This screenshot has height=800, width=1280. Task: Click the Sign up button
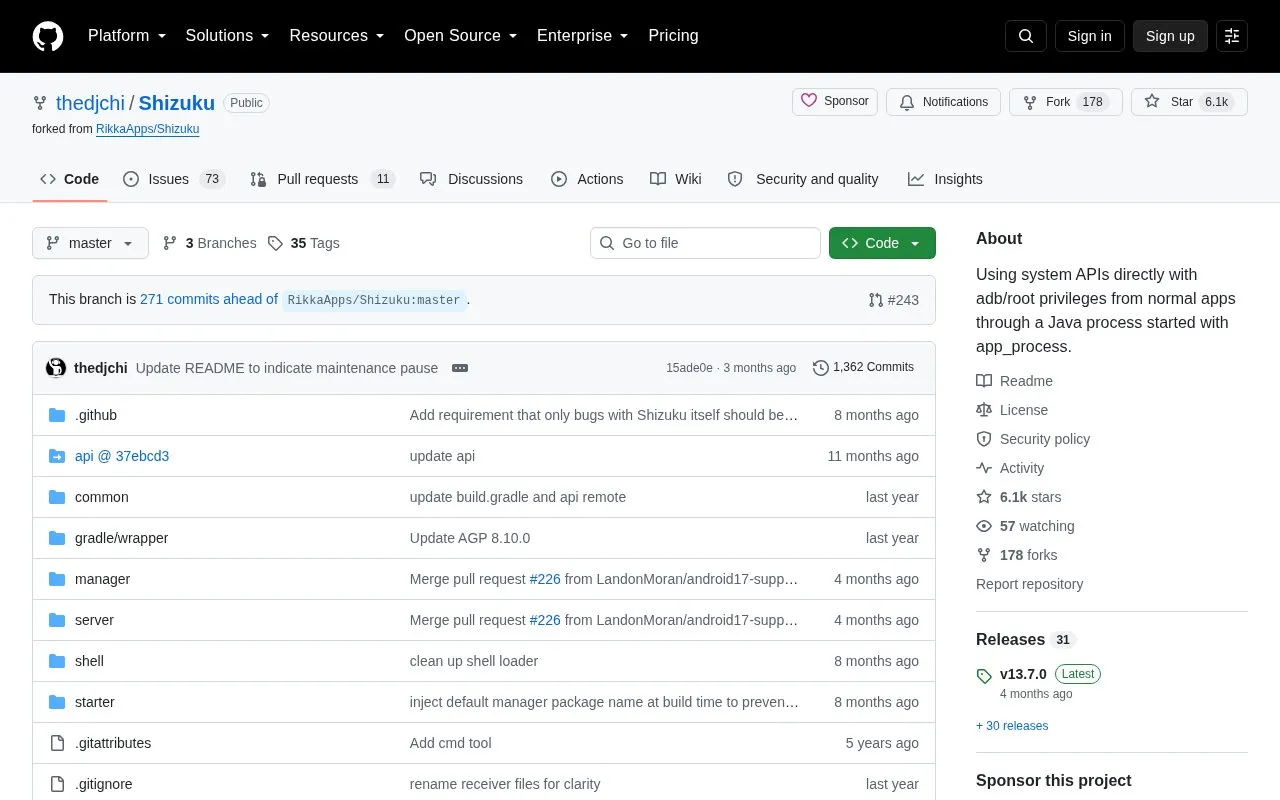coord(1170,36)
